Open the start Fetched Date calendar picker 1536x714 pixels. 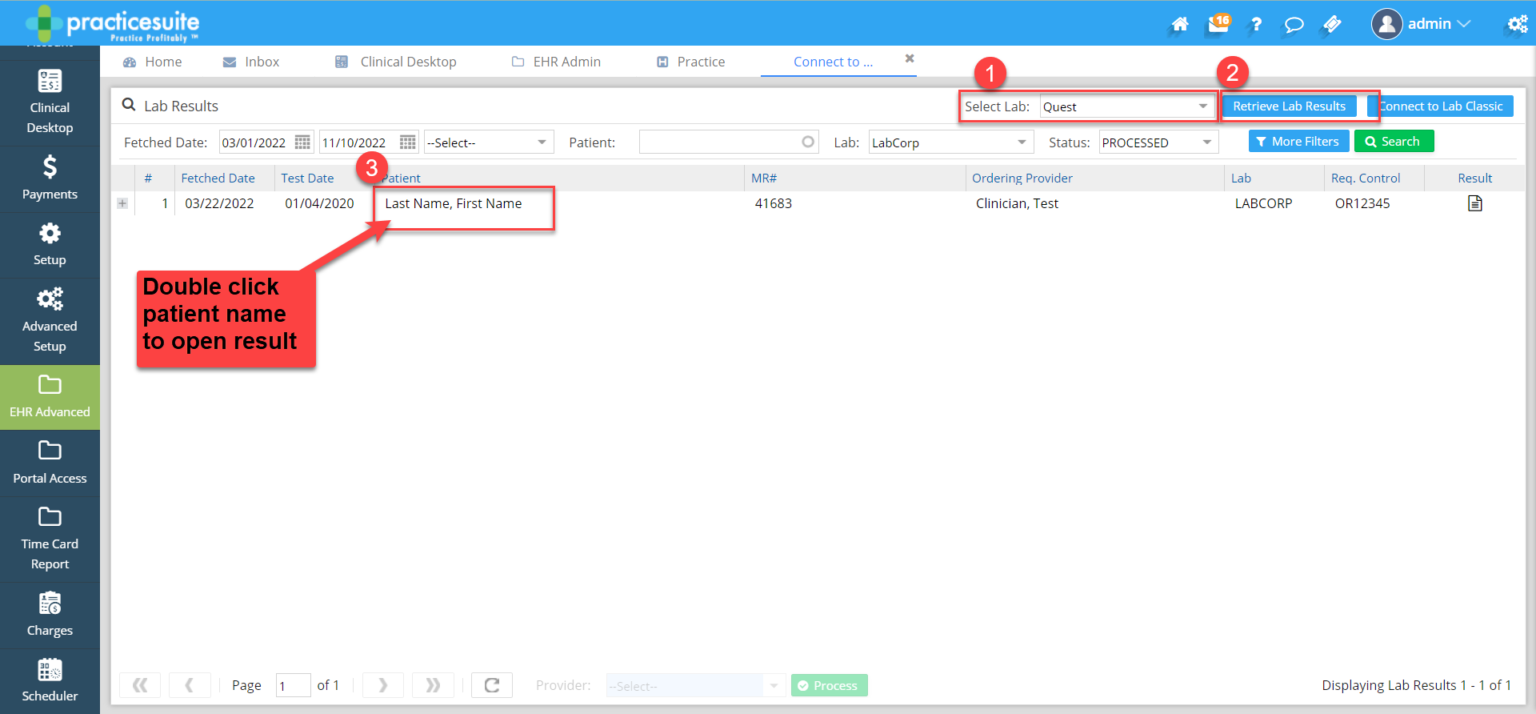303,142
